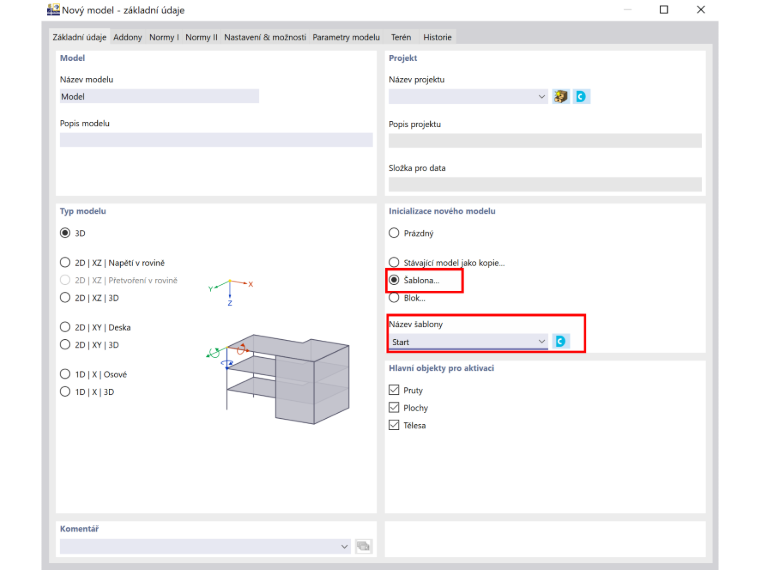
Task: Open the Komentář dropdown
Action: 205,546
